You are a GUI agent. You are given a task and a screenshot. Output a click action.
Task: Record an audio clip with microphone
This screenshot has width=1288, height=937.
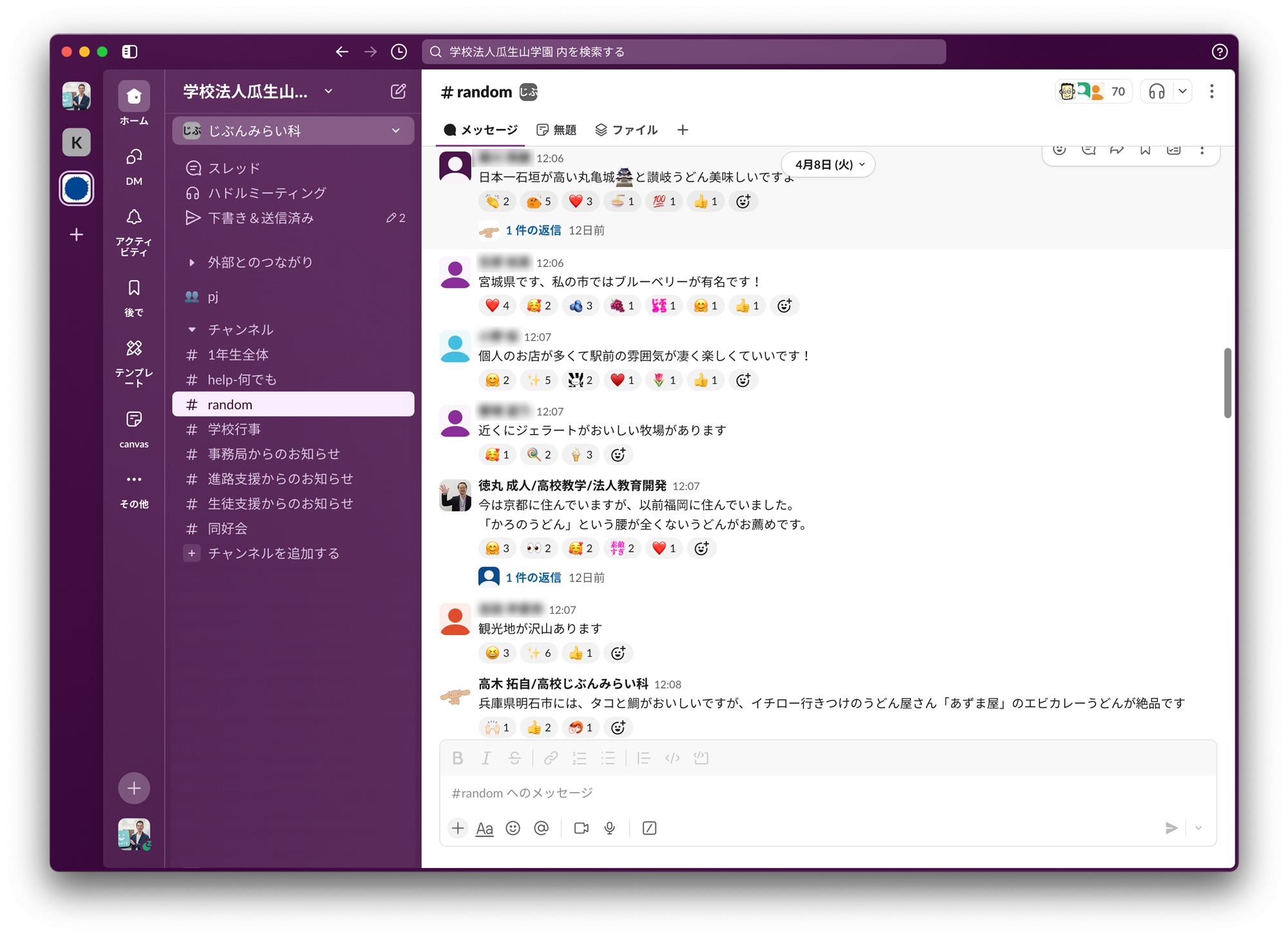point(609,828)
